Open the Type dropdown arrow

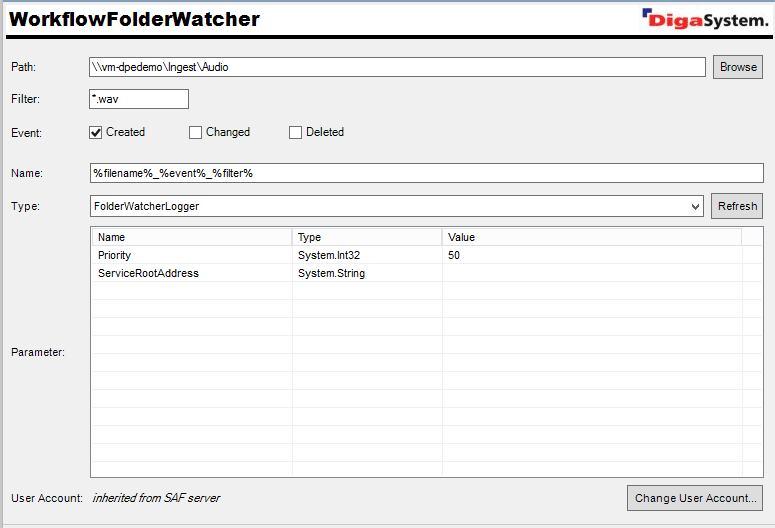(x=696, y=206)
